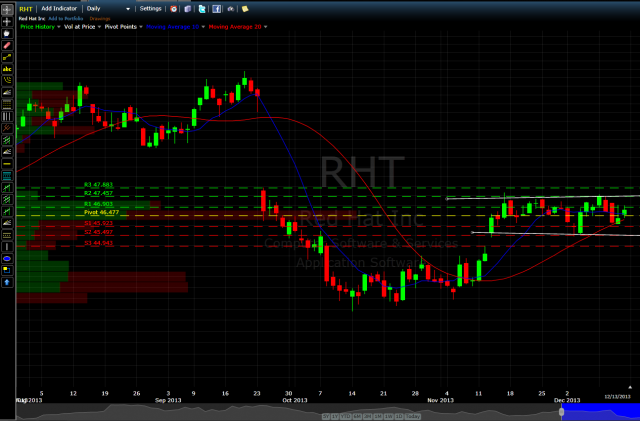640x421 pixels.
Task: Open the yellow sticky note icon
Action: tap(245, 9)
